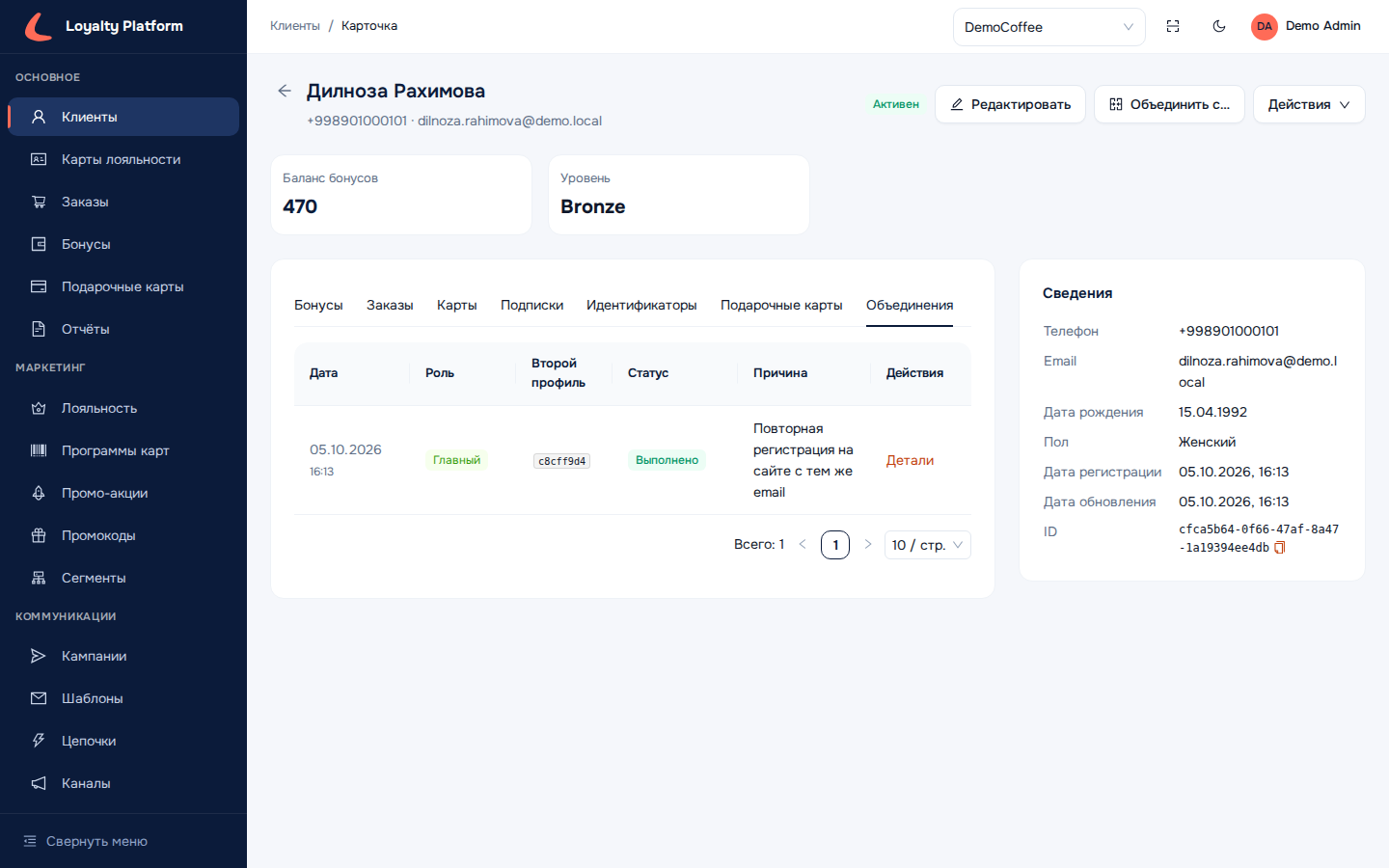
Task: Copy the client ID with copy icon
Action: pyautogui.click(x=1280, y=548)
